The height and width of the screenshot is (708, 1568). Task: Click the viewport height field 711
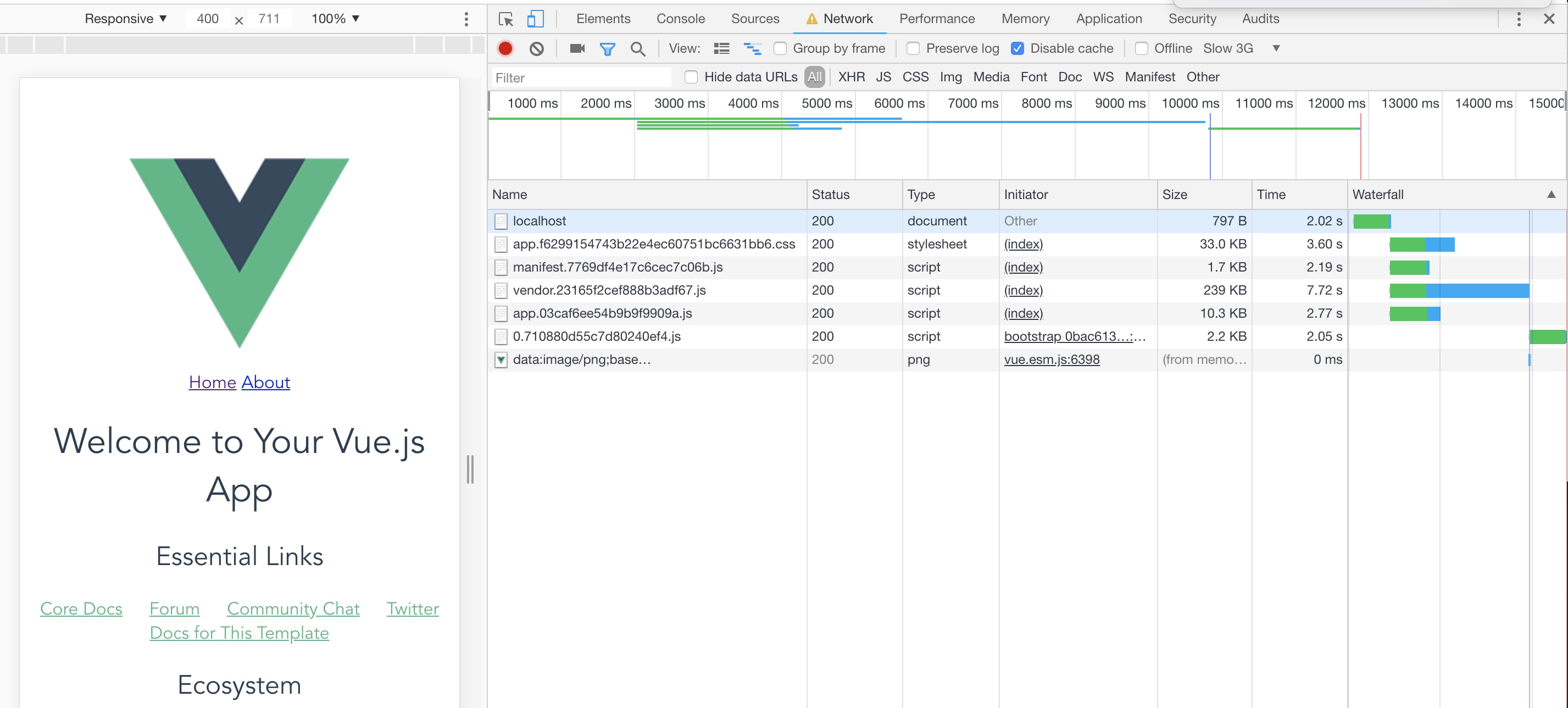269,19
